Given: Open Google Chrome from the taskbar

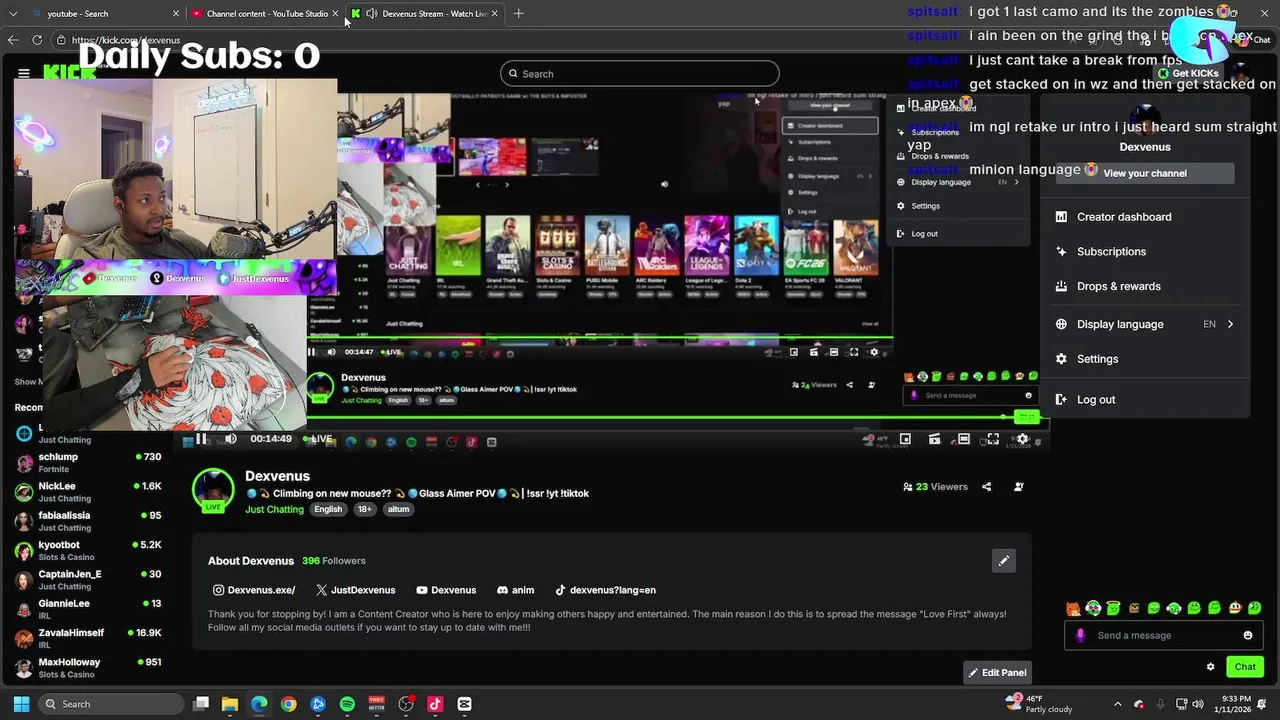Looking at the screenshot, I should click(289, 704).
